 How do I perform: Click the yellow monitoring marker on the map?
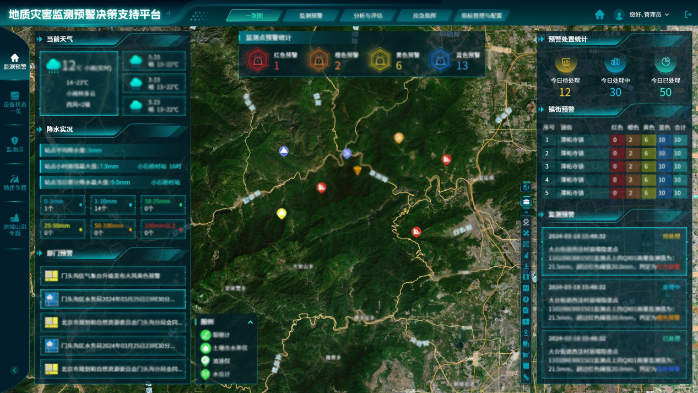tap(281, 214)
